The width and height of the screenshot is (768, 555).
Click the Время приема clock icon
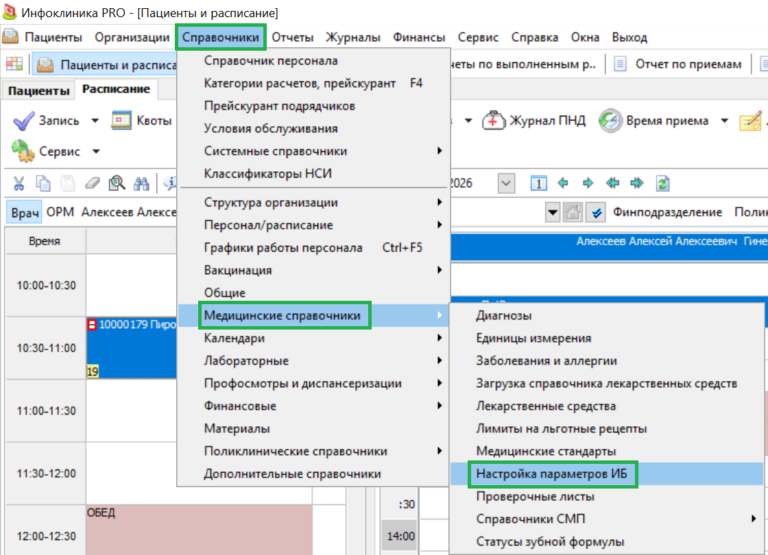[610, 121]
